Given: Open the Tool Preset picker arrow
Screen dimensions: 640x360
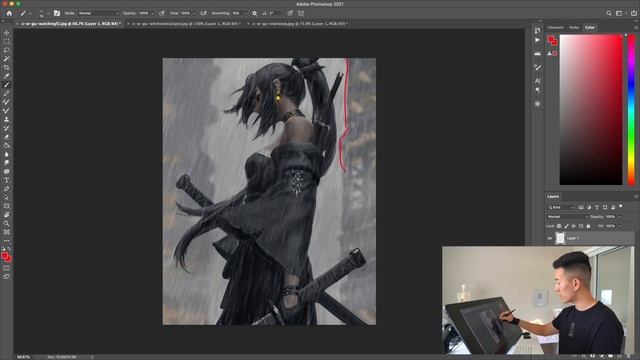Looking at the screenshot, I should 30,13.
